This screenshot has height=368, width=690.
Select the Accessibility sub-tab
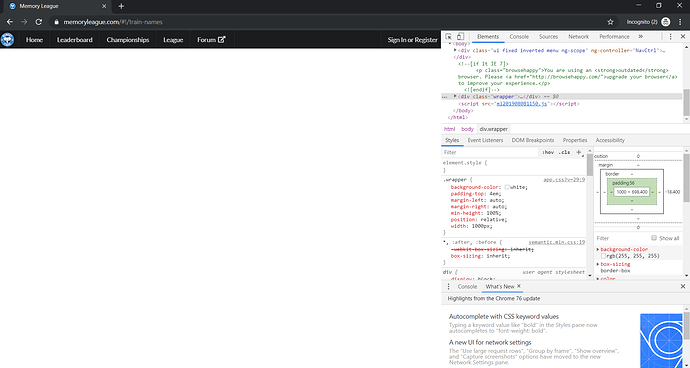click(x=610, y=140)
